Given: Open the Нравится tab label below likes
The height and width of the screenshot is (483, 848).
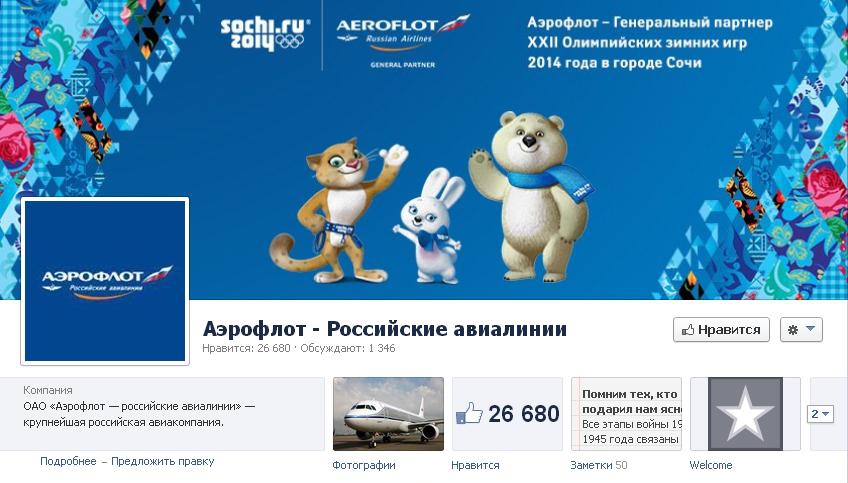Looking at the screenshot, I should pos(475,465).
